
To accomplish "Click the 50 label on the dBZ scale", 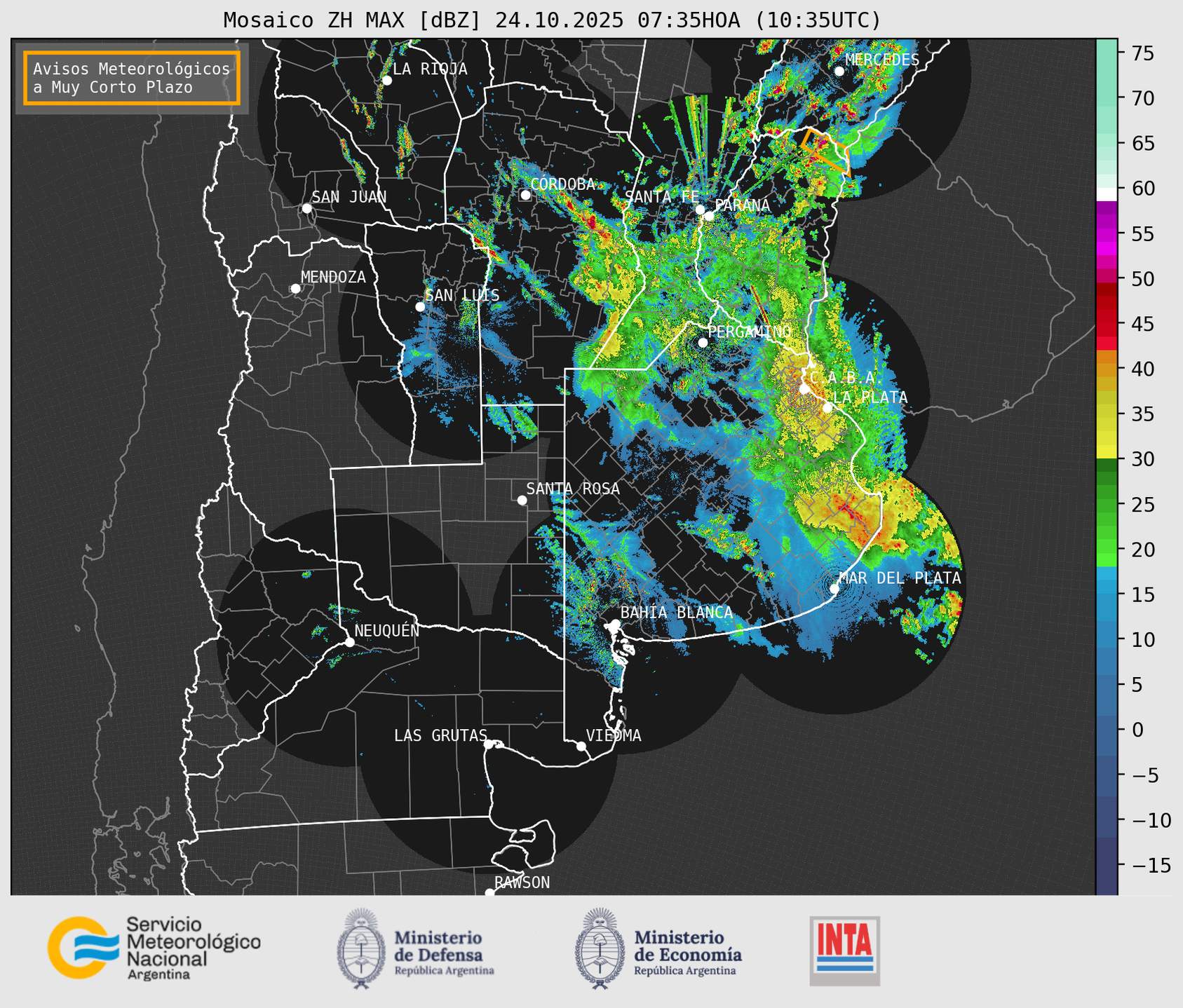I will coord(1143,279).
